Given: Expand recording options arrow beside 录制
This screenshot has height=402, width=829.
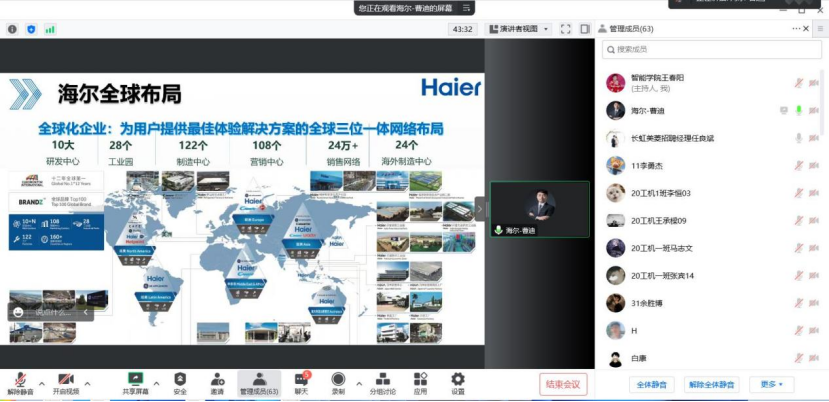Looking at the screenshot, I should pyautogui.click(x=360, y=383).
